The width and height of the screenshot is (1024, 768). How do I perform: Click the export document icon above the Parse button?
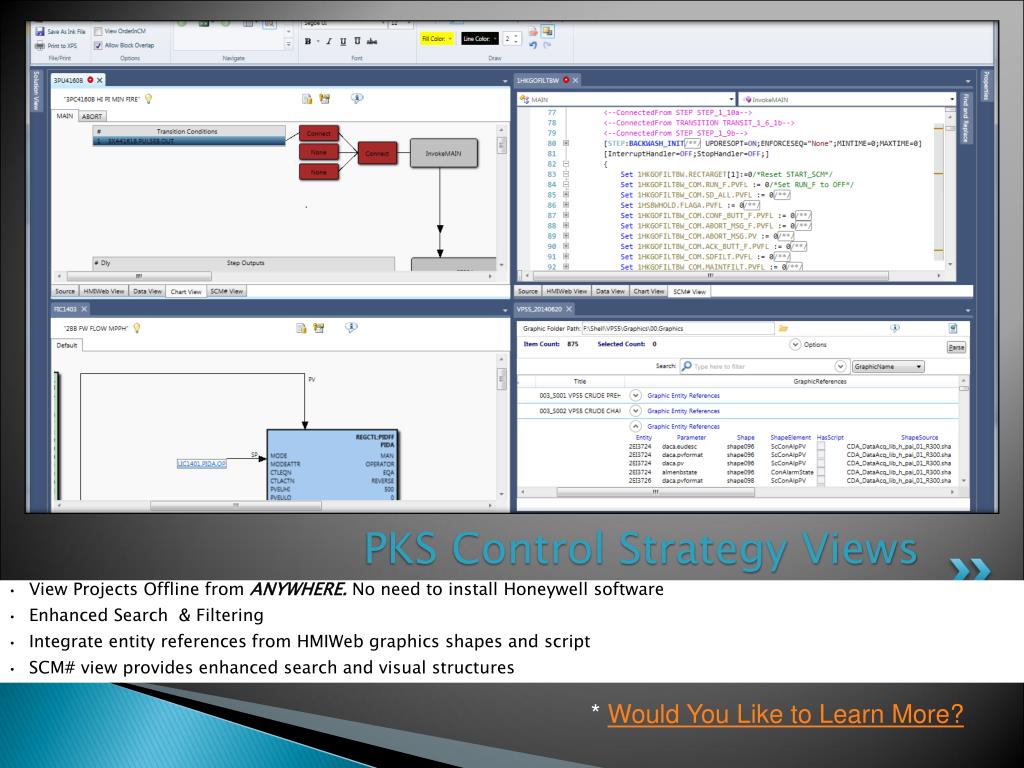953,328
